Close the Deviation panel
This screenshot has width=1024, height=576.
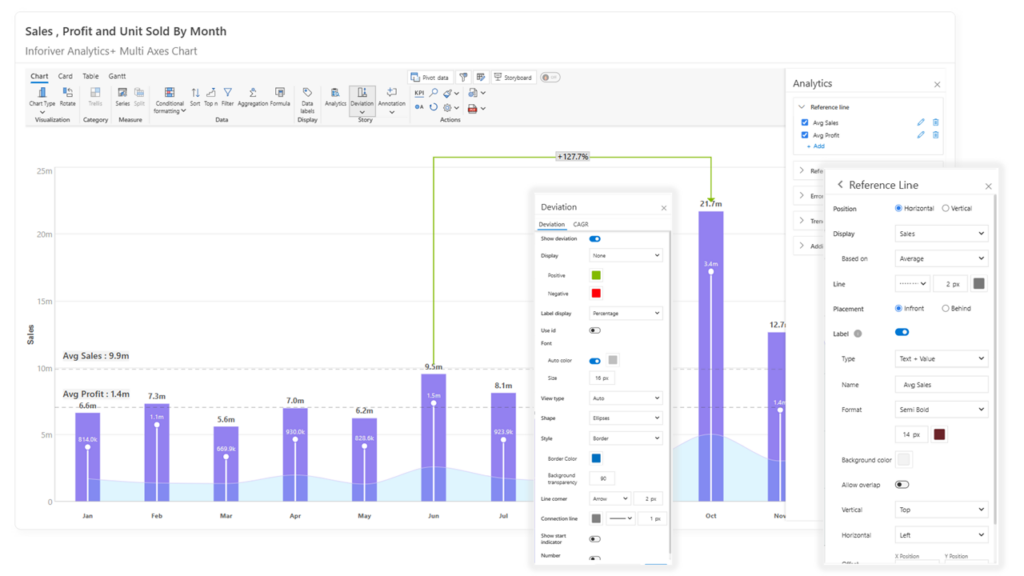(664, 208)
